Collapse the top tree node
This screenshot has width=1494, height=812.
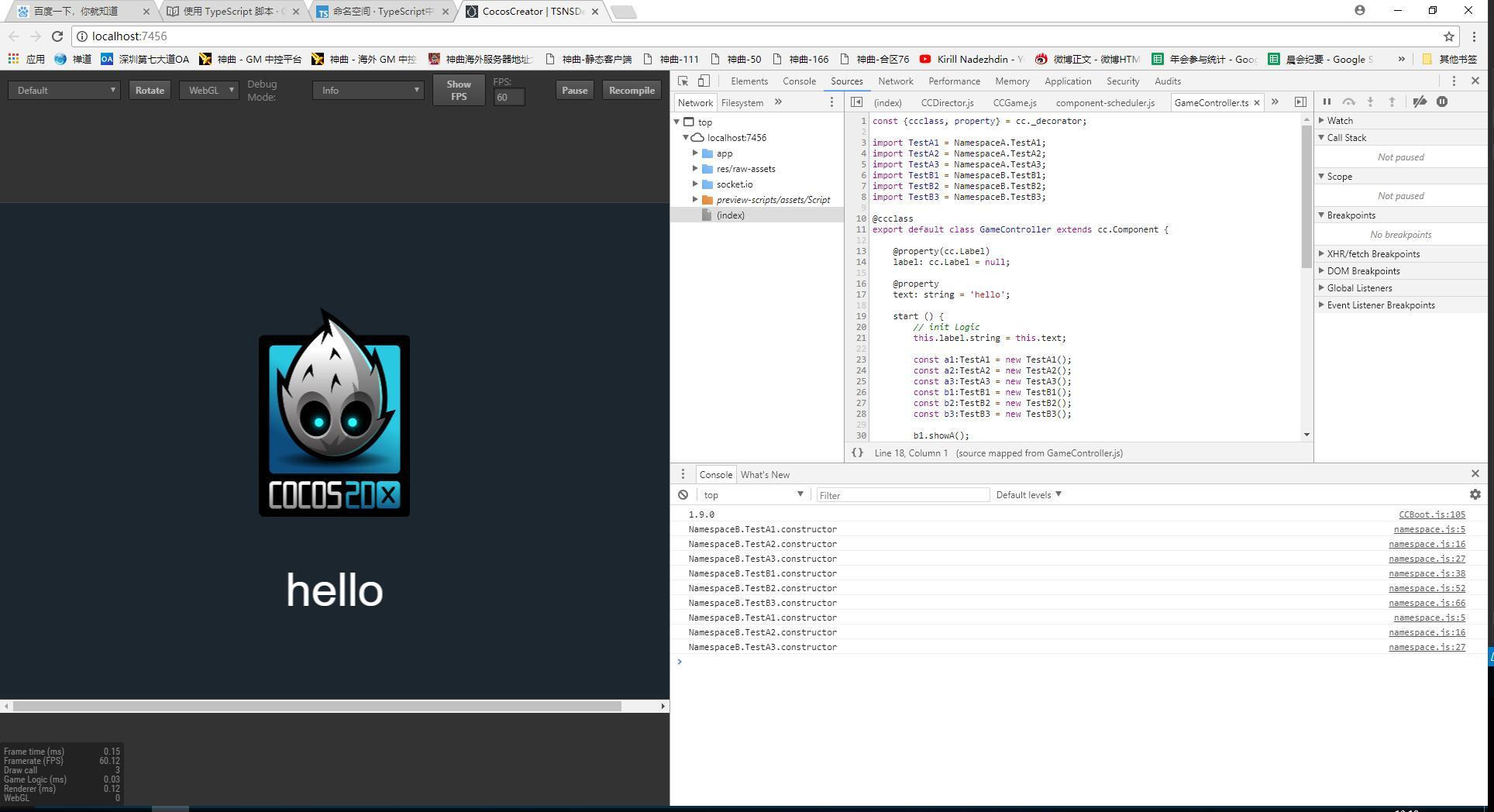tap(676, 122)
